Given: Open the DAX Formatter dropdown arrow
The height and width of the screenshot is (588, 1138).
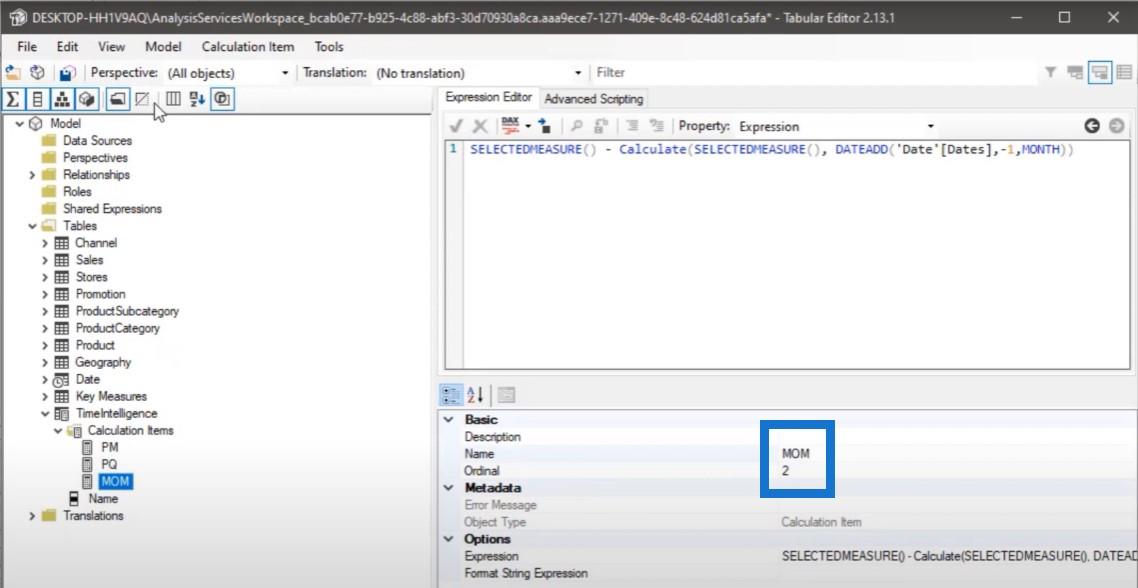Looking at the screenshot, I should pos(528,126).
